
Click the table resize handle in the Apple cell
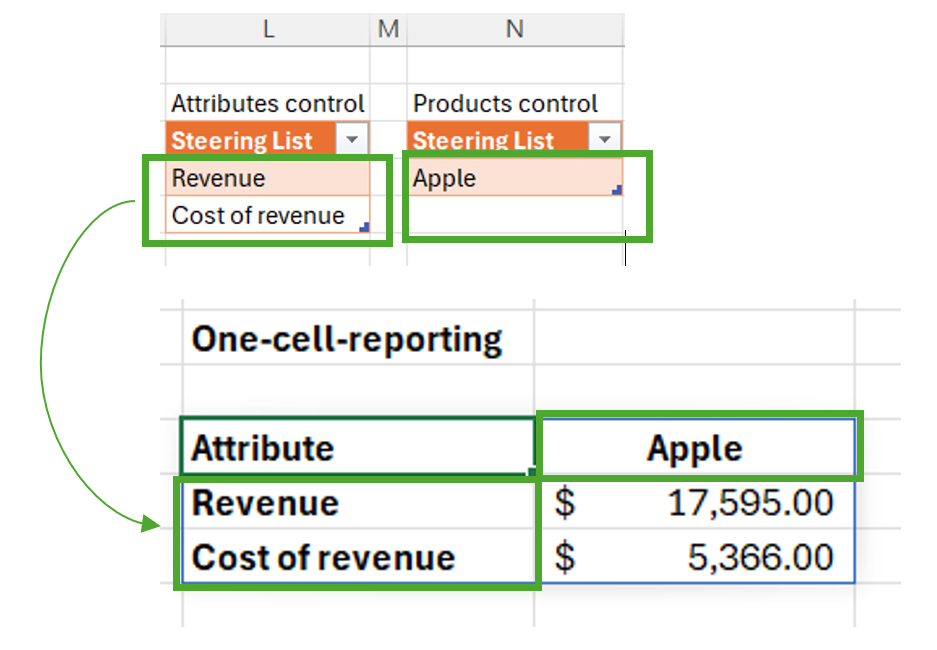pos(617,190)
